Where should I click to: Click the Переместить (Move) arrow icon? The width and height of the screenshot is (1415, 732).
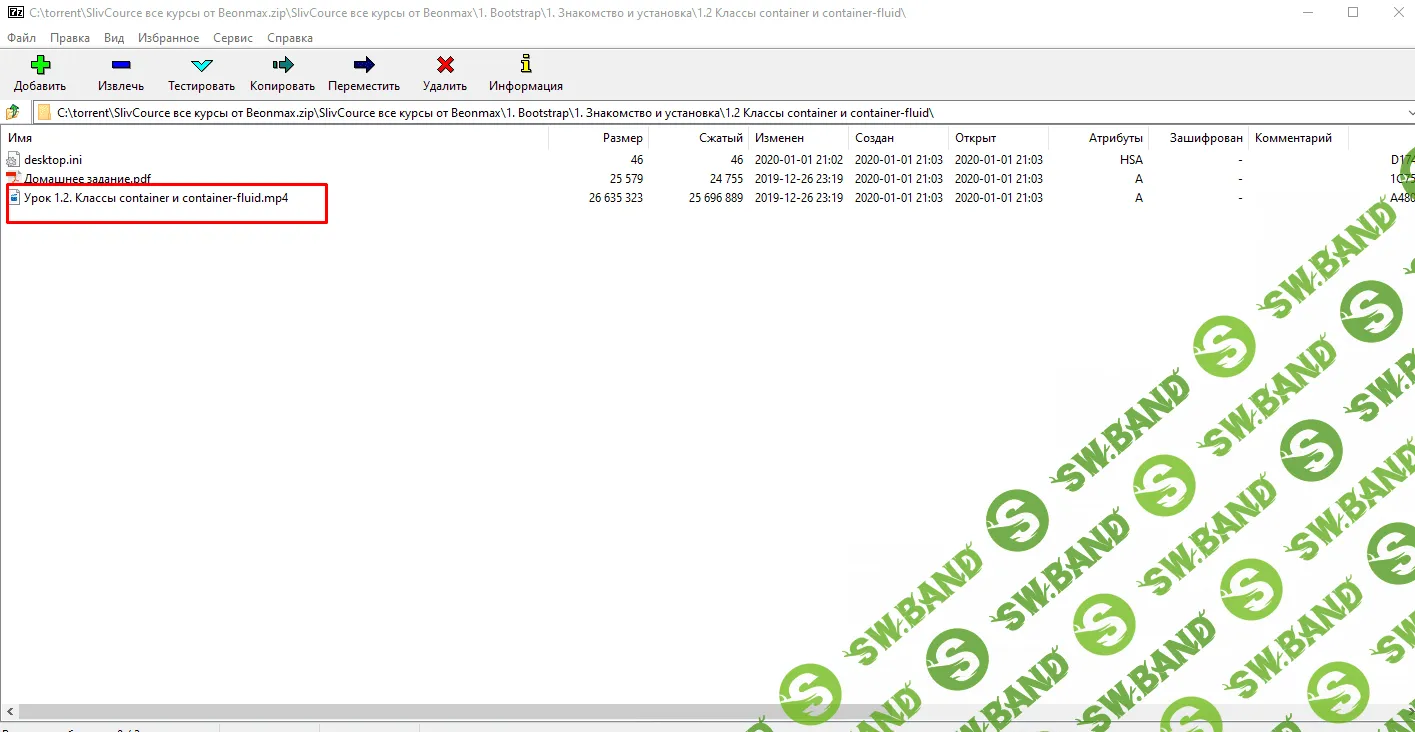coord(364,66)
